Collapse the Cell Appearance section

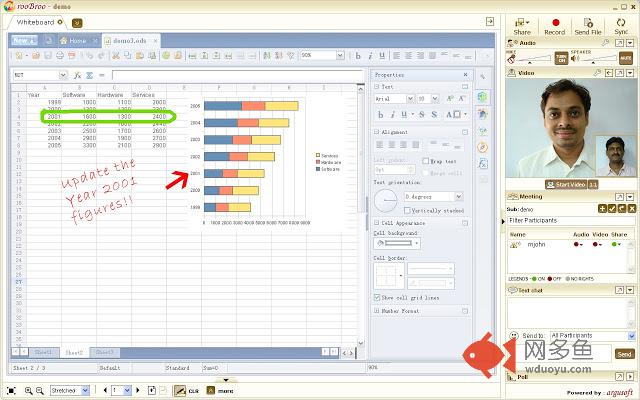[377, 223]
